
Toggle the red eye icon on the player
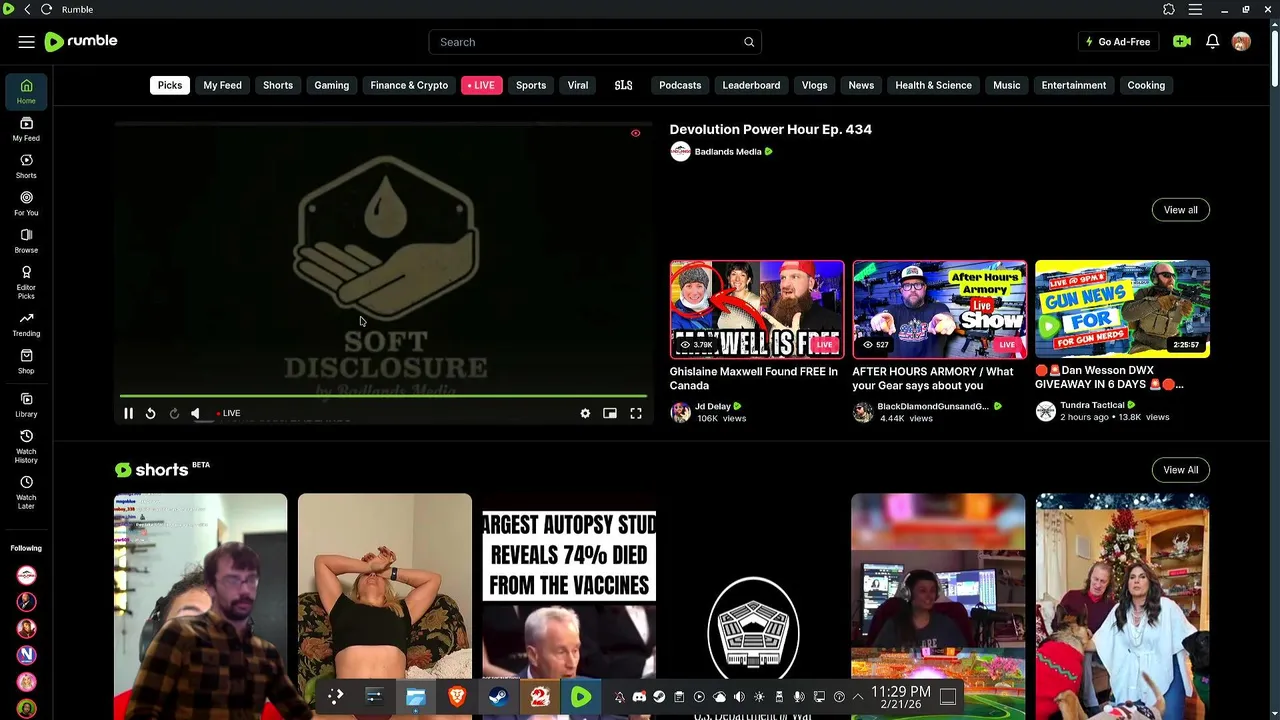coord(635,133)
